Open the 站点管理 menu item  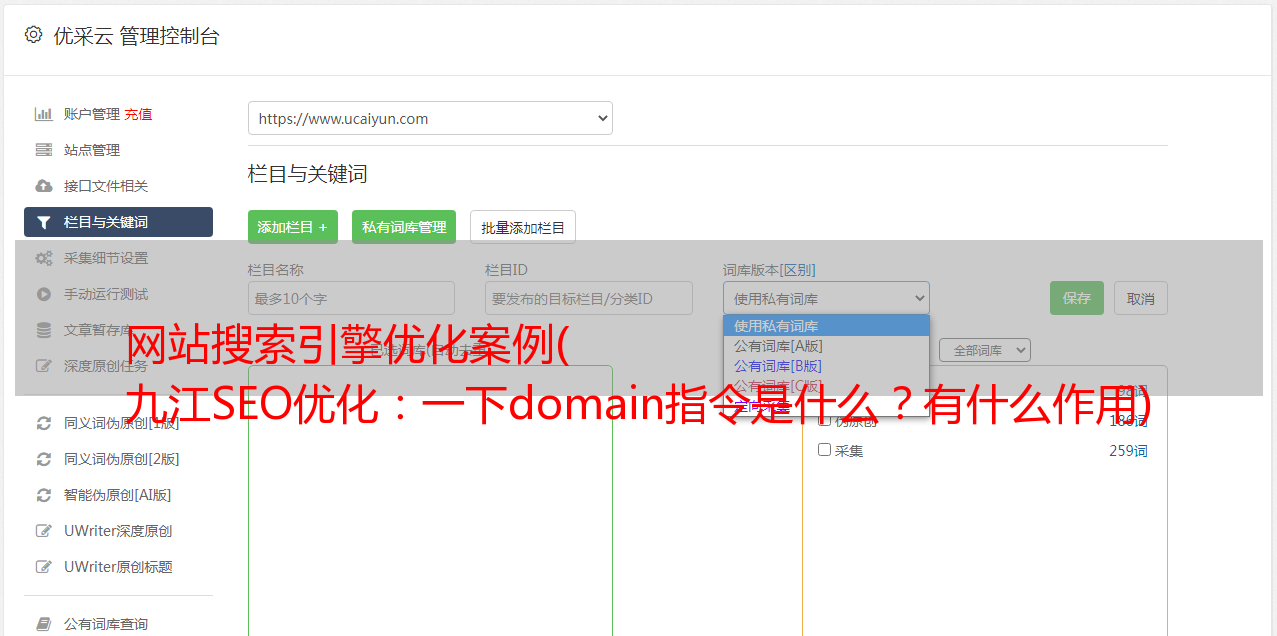click(92, 150)
